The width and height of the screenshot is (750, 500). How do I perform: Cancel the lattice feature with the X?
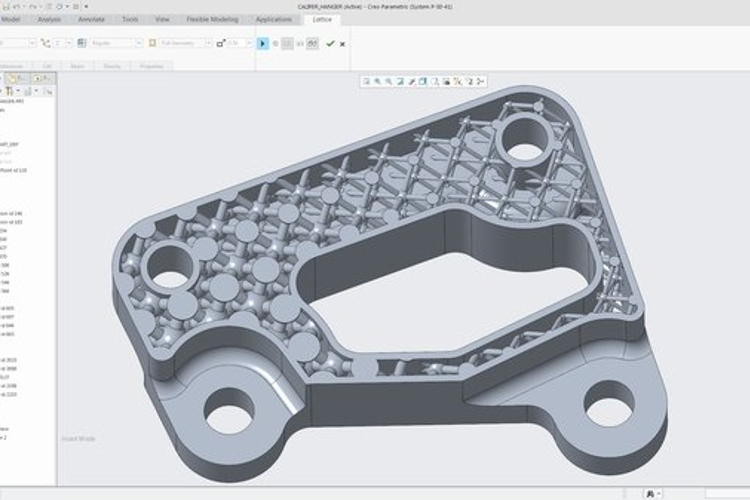click(343, 44)
